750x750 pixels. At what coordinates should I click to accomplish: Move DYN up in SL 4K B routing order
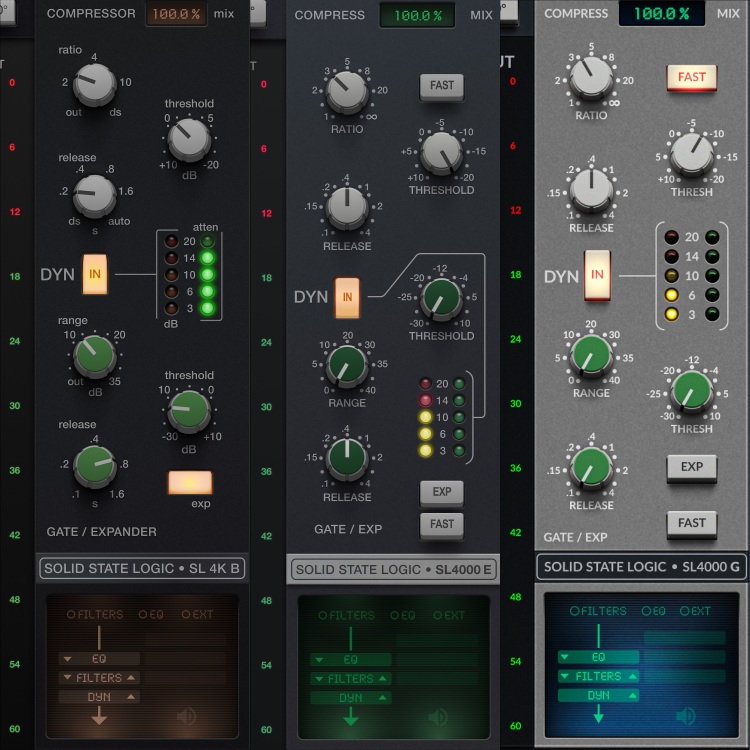click(132, 697)
